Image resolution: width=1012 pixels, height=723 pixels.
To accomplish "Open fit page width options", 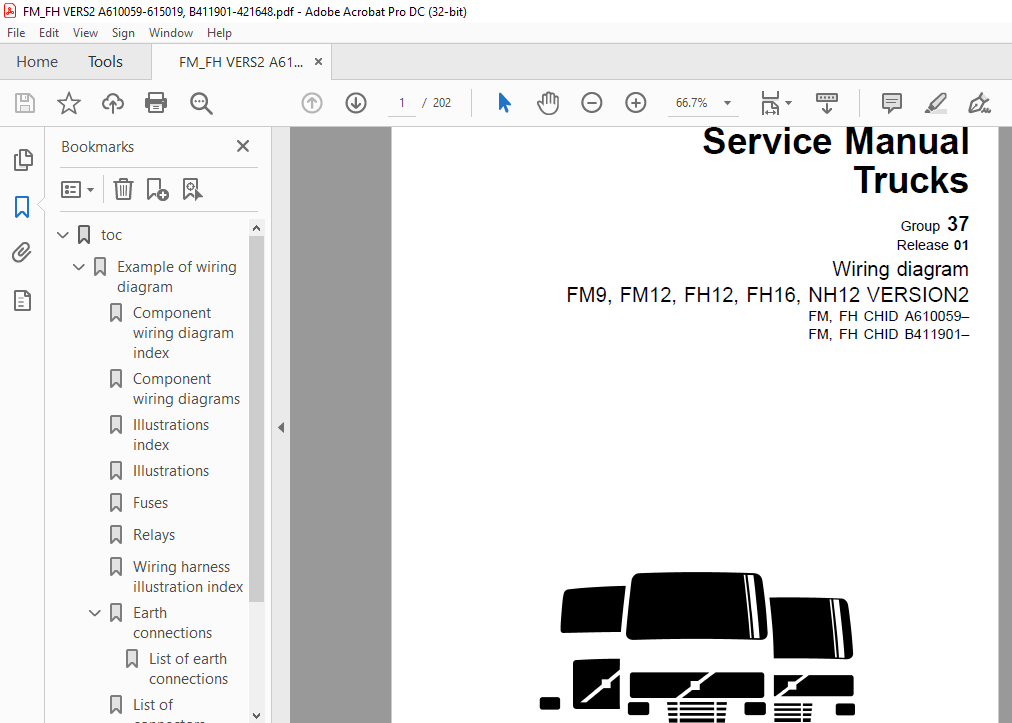I will (x=776, y=103).
